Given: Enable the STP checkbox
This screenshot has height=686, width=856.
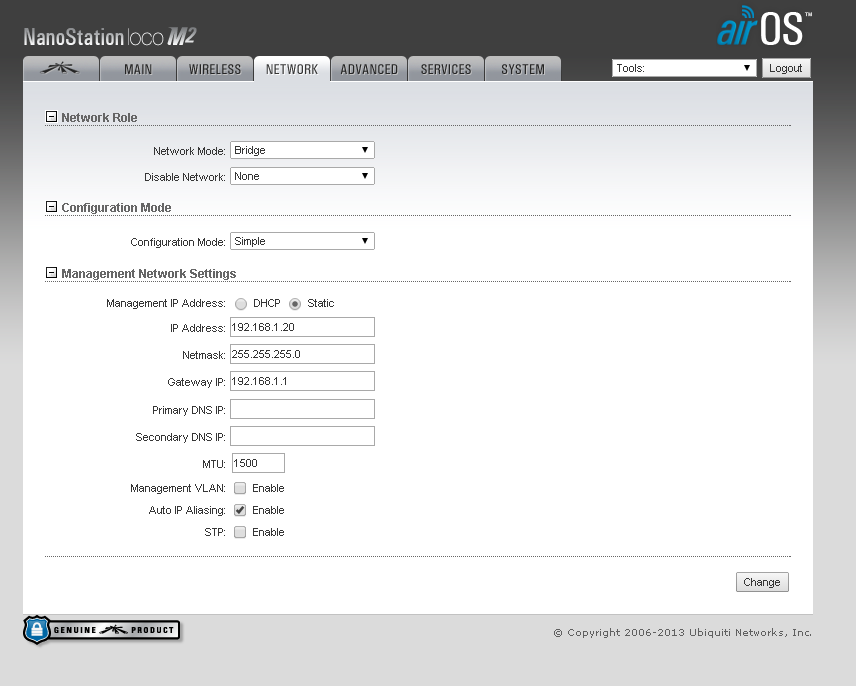Looking at the screenshot, I should [240, 532].
